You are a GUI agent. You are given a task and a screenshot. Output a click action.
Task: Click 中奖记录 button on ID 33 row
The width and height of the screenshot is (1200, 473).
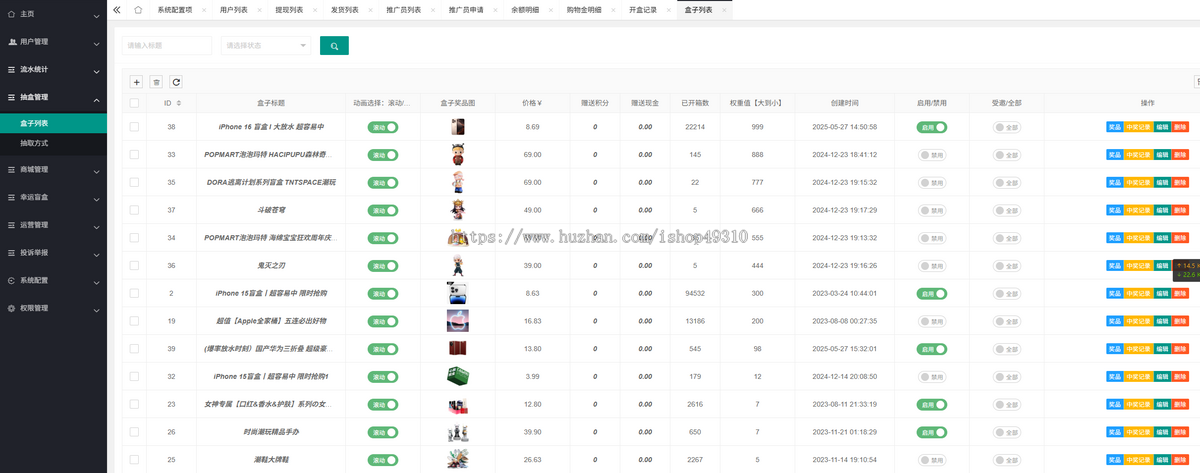pyautogui.click(x=1139, y=155)
